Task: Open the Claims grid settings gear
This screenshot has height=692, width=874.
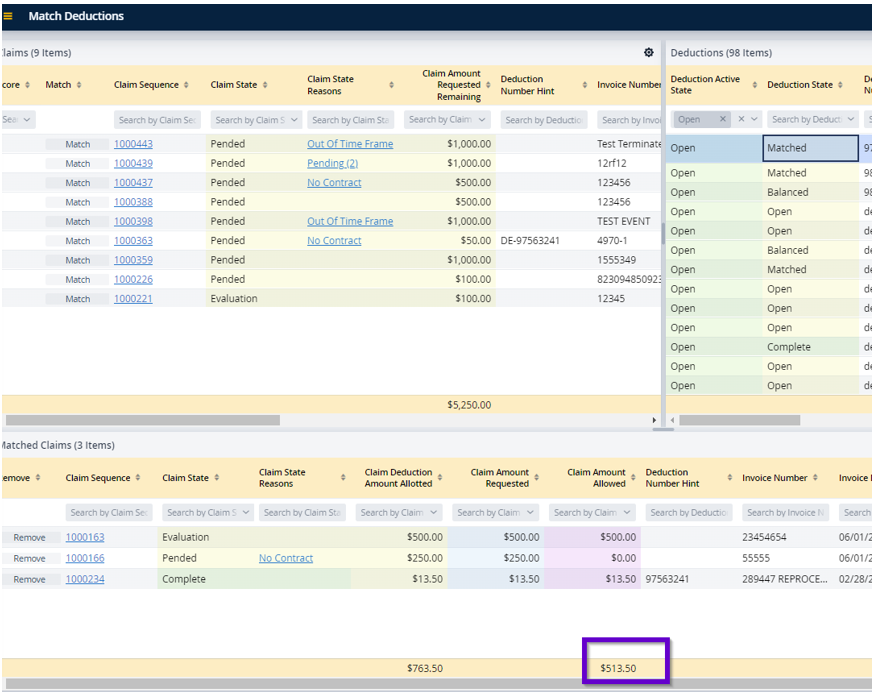Action: [648, 52]
